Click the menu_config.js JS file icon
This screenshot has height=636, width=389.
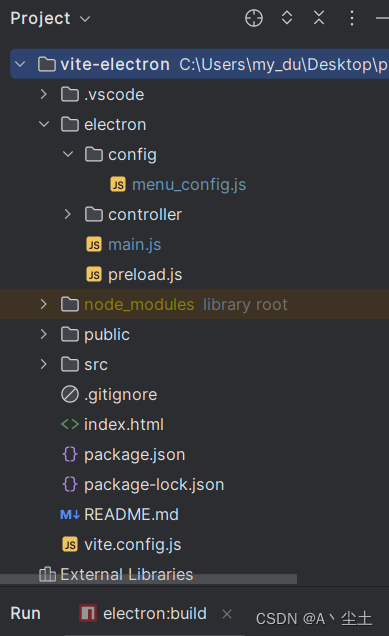(118, 185)
